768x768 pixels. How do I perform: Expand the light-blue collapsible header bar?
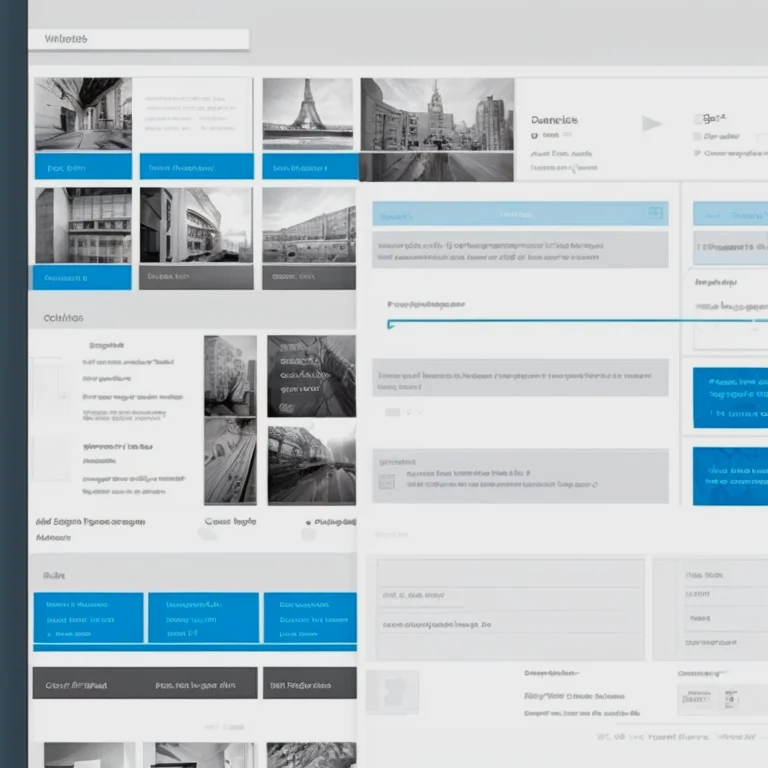point(520,214)
